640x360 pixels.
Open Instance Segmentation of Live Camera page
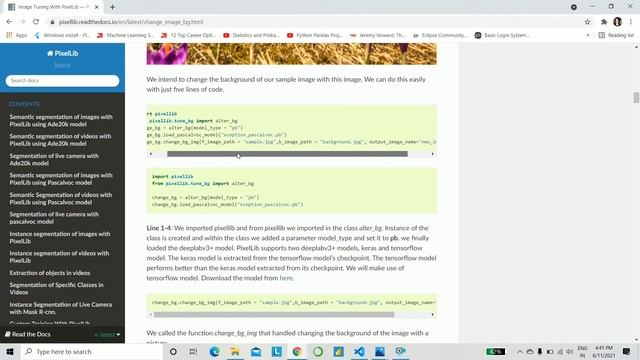click(60, 308)
